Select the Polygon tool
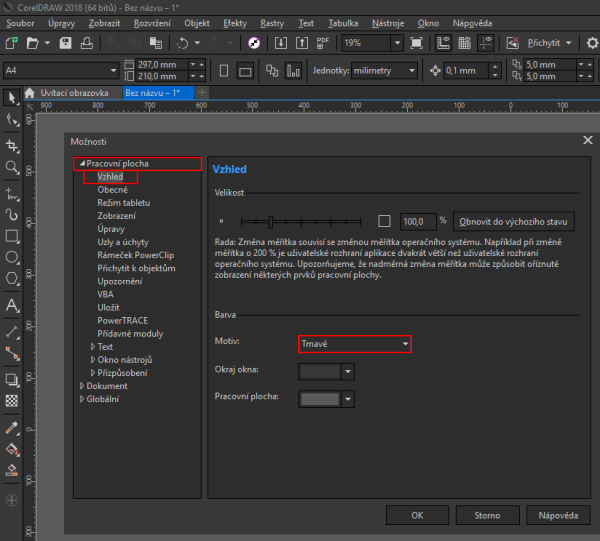 [x=11, y=279]
